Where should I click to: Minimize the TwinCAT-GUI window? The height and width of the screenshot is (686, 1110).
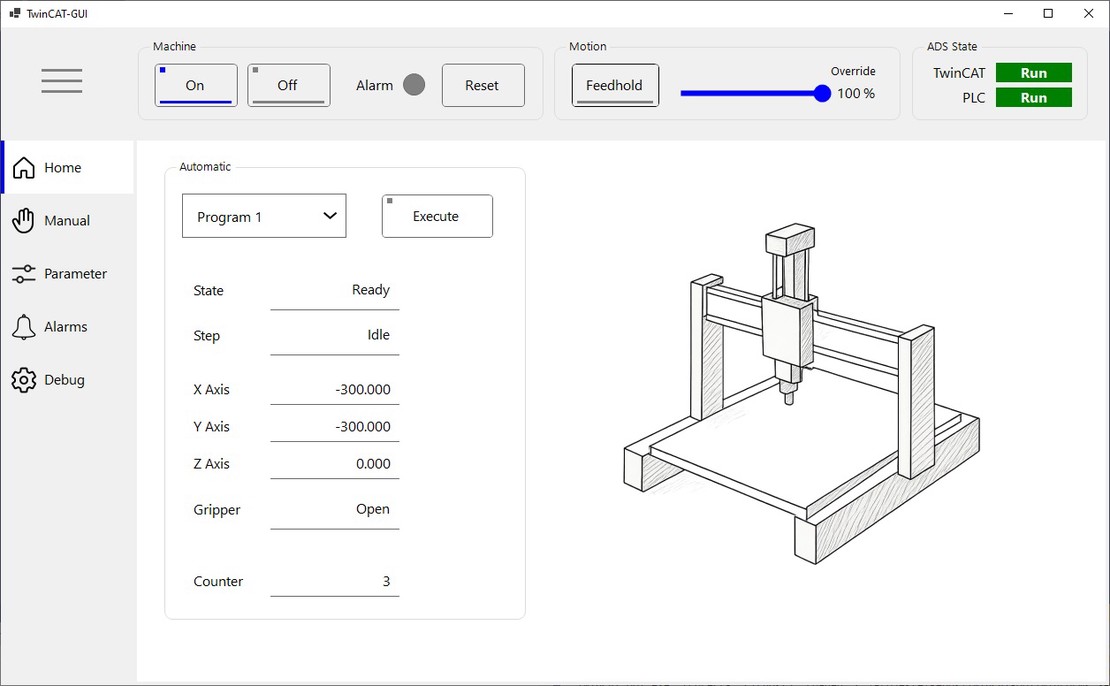(x=1009, y=13)
